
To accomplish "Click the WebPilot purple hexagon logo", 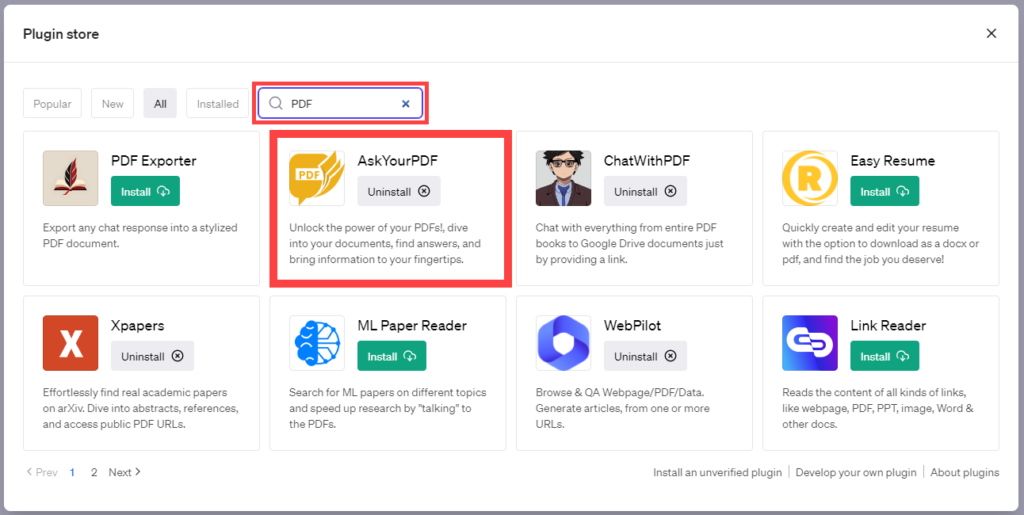I will pyautogui.click(x=563, y=343).
